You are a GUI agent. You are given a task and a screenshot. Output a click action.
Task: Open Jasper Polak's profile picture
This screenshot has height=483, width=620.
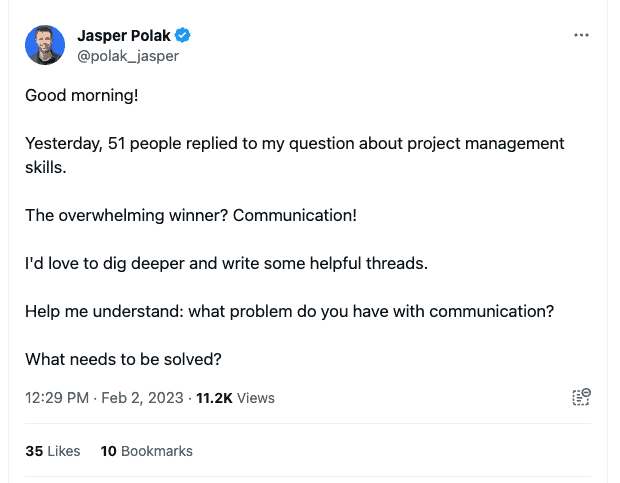[45, 45]
